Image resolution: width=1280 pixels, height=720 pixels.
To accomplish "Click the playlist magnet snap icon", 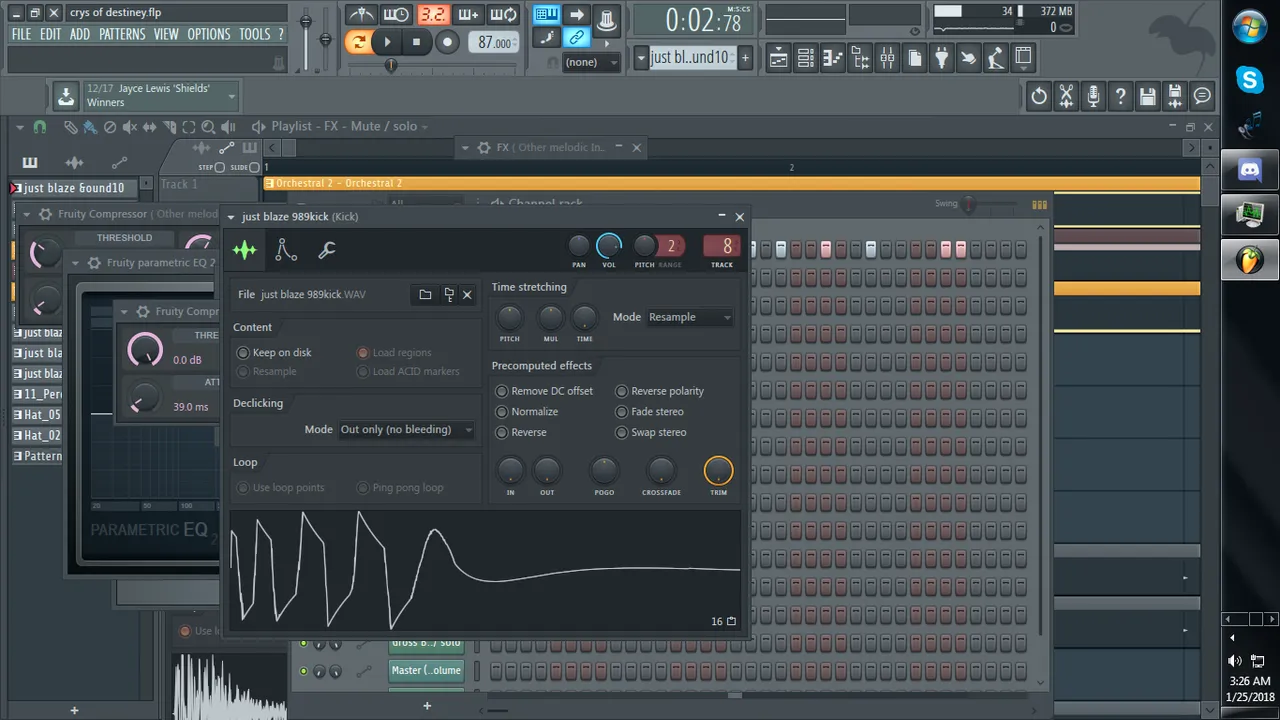I will click(40, 127).
